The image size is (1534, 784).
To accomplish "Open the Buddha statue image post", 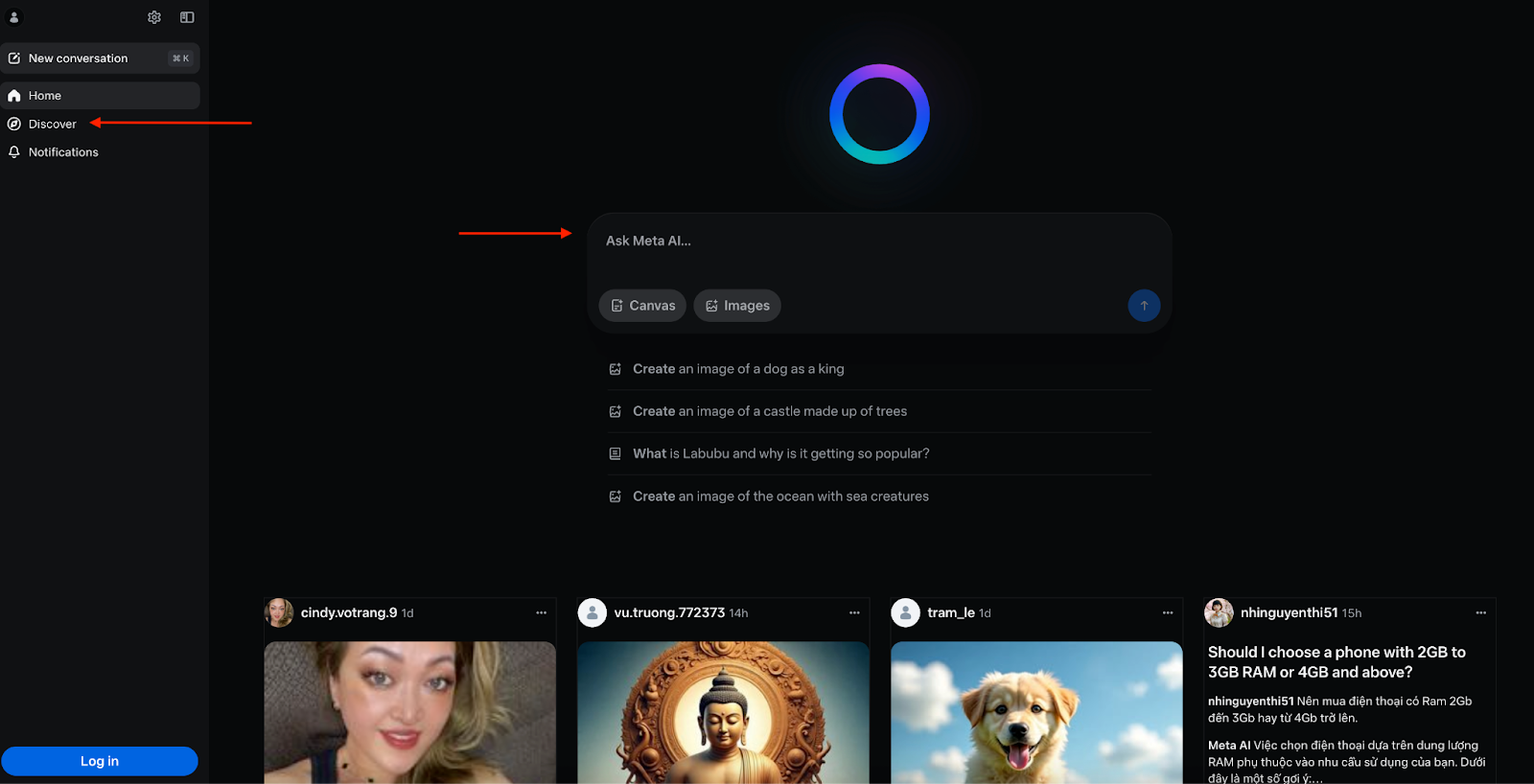I will point(724,712).
